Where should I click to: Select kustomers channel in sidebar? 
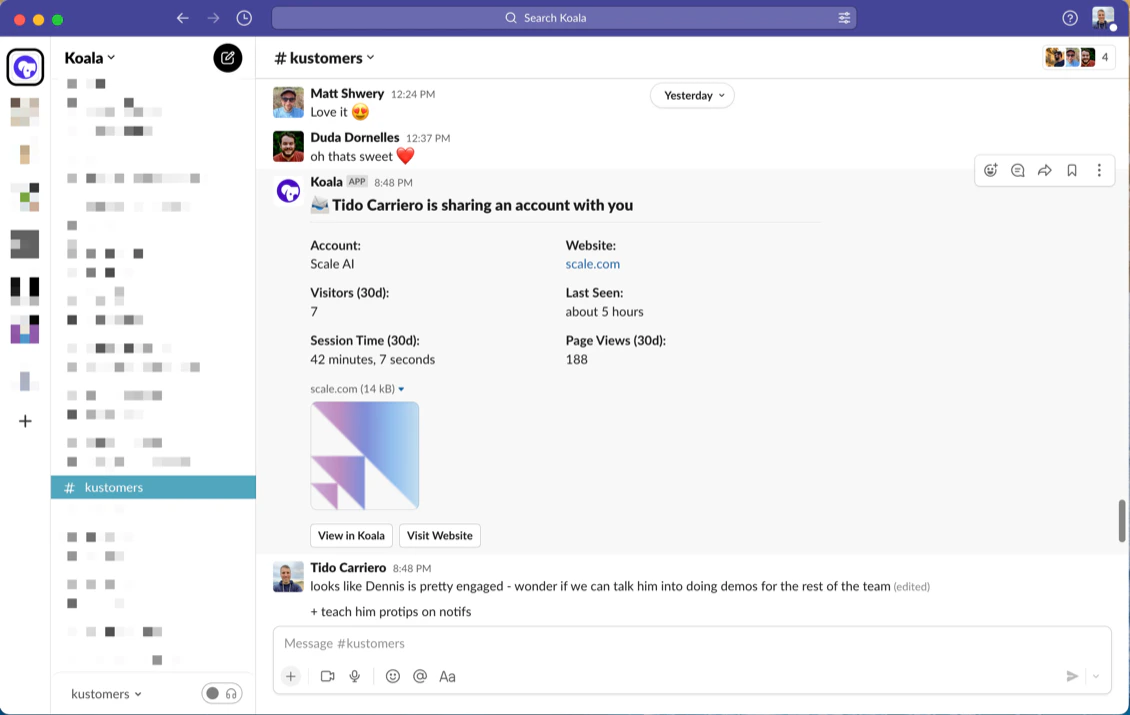(153, 487)
